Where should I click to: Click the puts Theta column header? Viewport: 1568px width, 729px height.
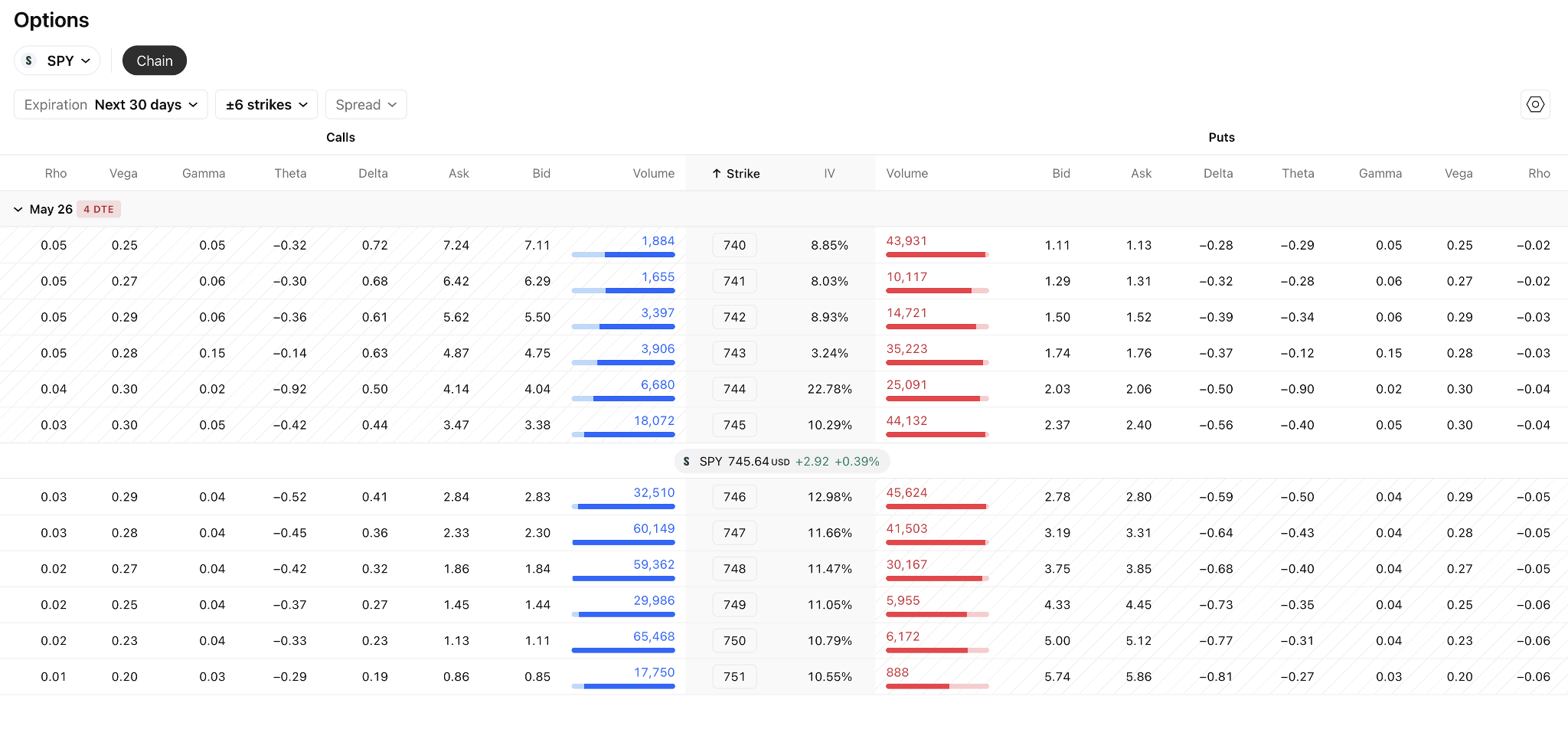tap(1298, 174)
